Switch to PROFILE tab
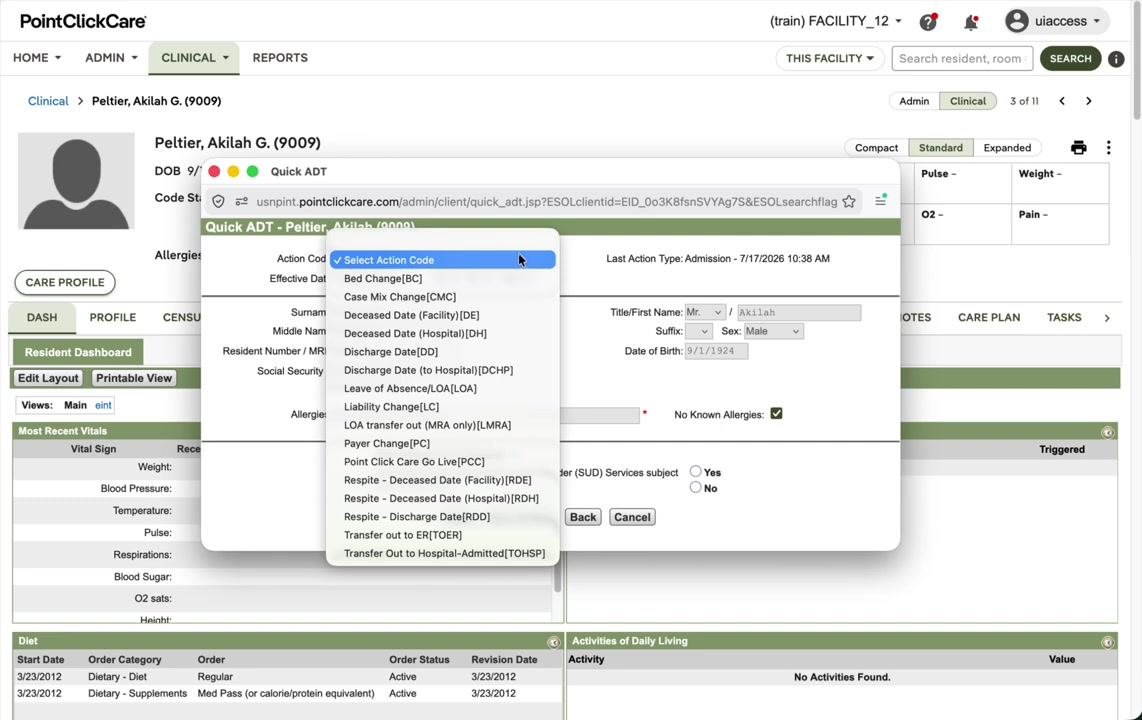1142x720 pixels. pyautogui.click(x=112, y=317)
